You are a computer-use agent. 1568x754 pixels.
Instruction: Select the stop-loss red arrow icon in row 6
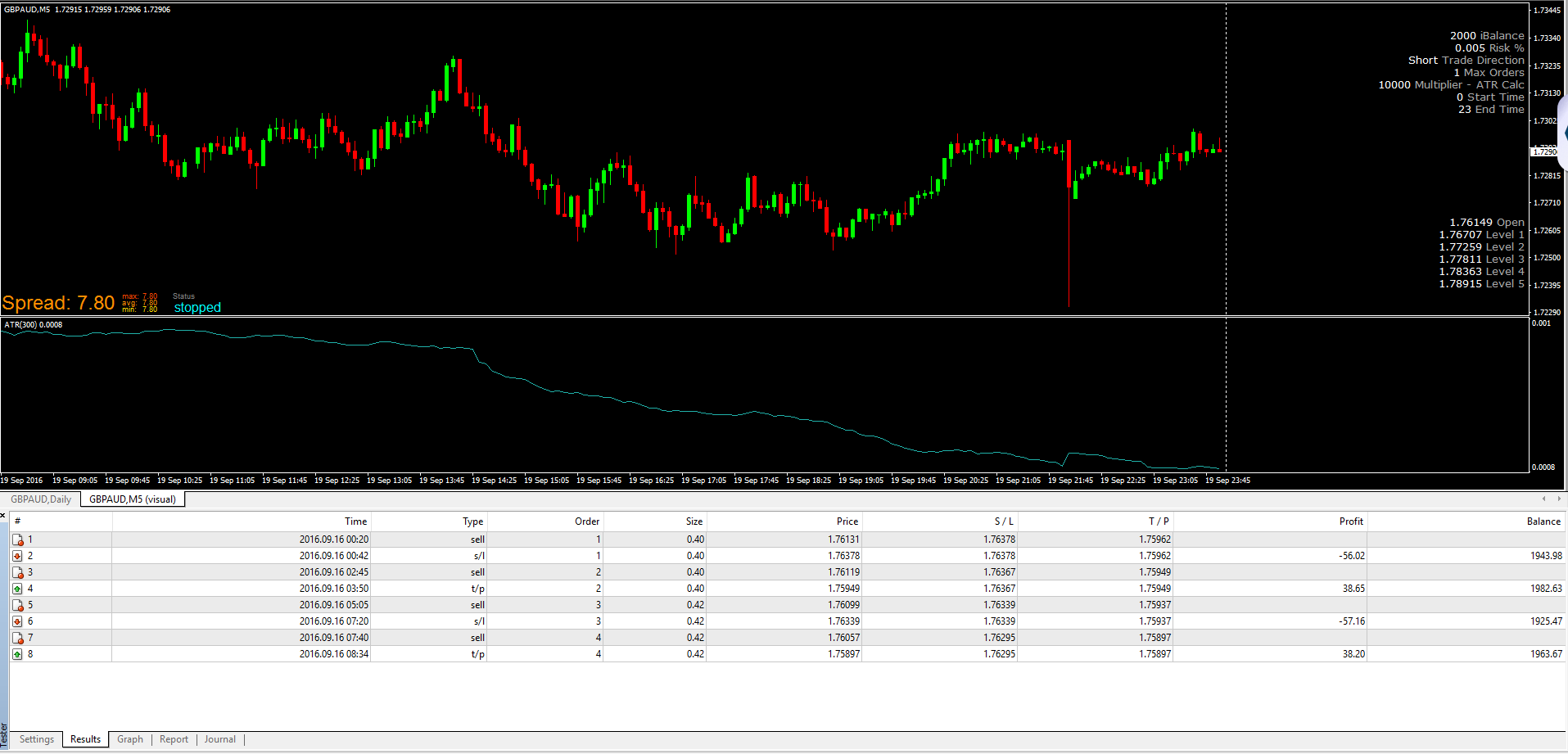[17, 621]
